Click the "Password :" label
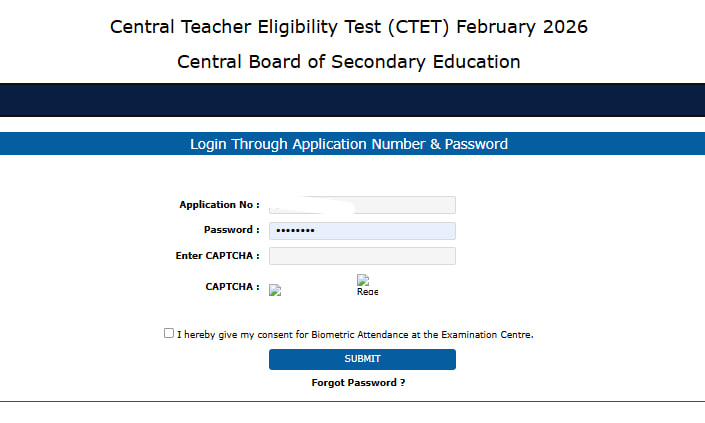 [231, 230]
